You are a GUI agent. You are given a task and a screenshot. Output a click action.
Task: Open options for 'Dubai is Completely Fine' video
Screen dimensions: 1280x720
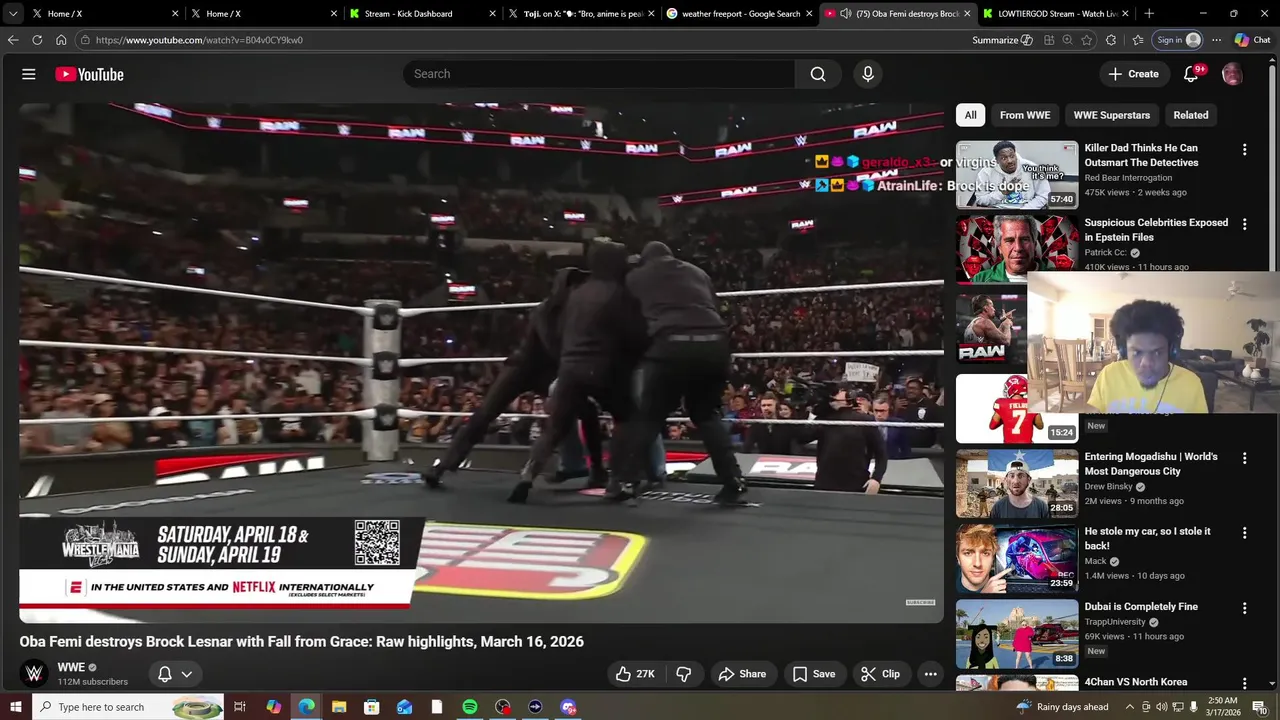click(1244, 608)
